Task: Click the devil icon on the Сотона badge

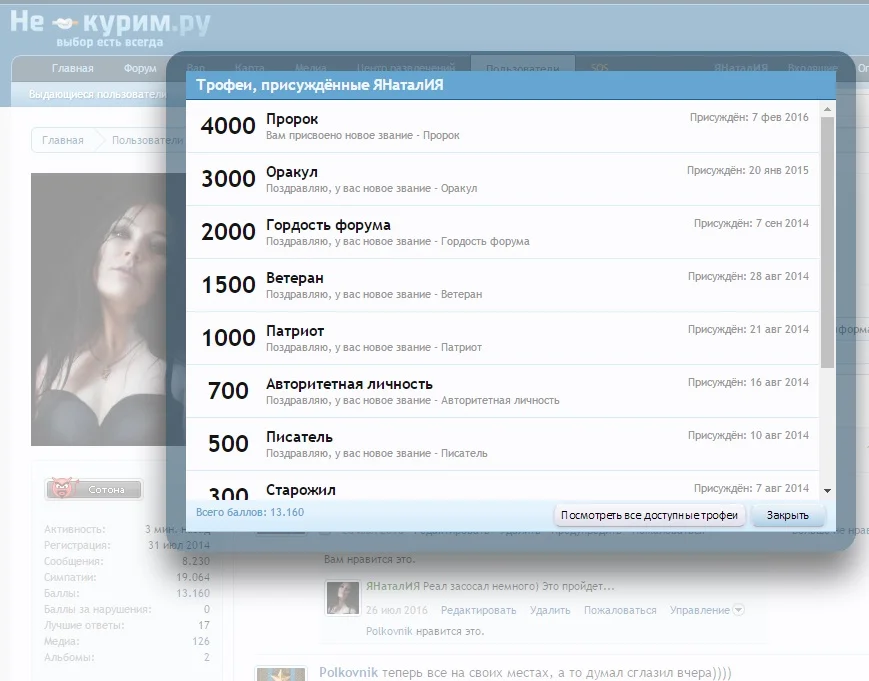Action: click(65, 489)
